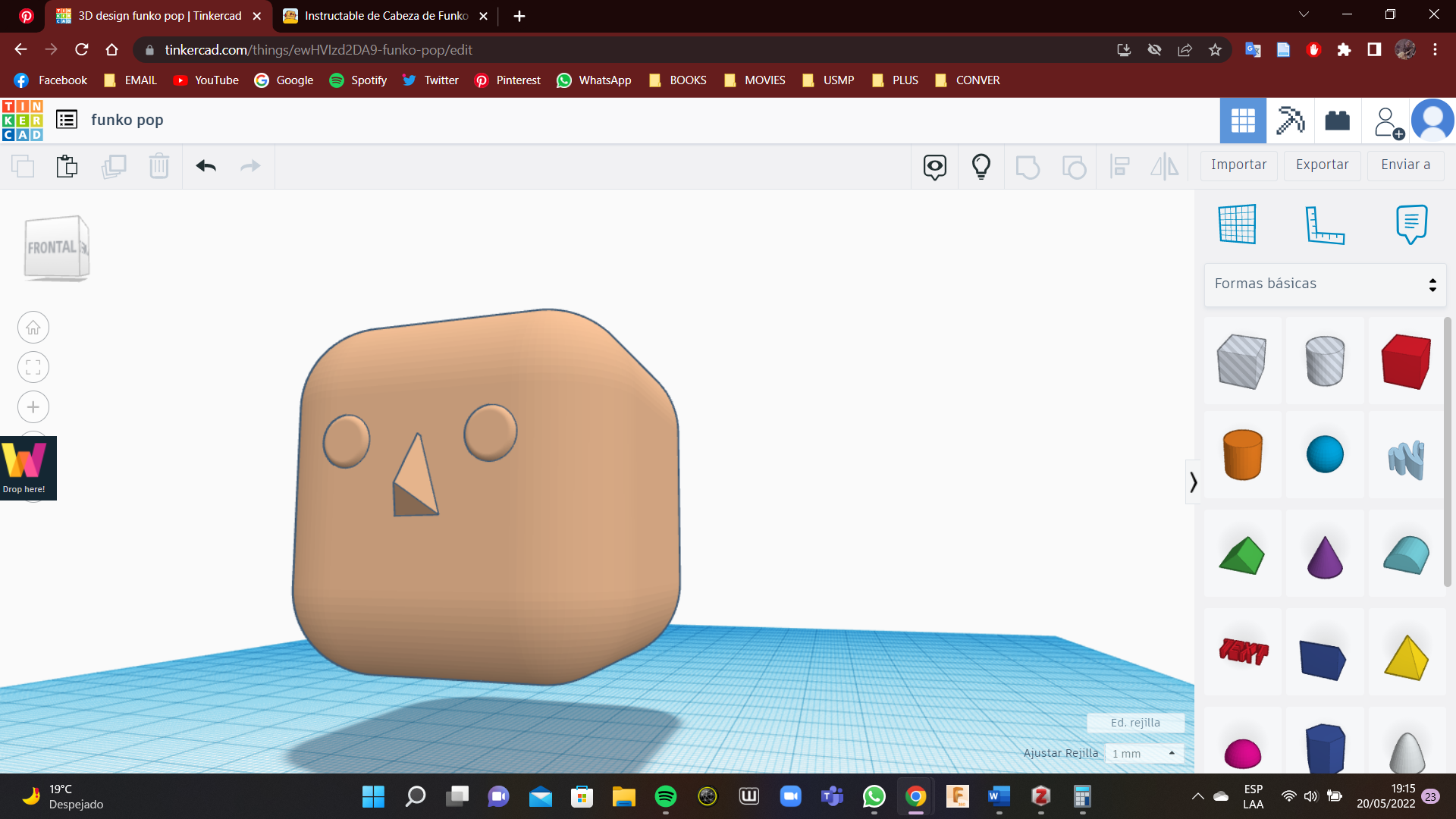Open the Blocks mode pickaxe icon
Screen dimensions: 1456x819
pos(1290,121)
